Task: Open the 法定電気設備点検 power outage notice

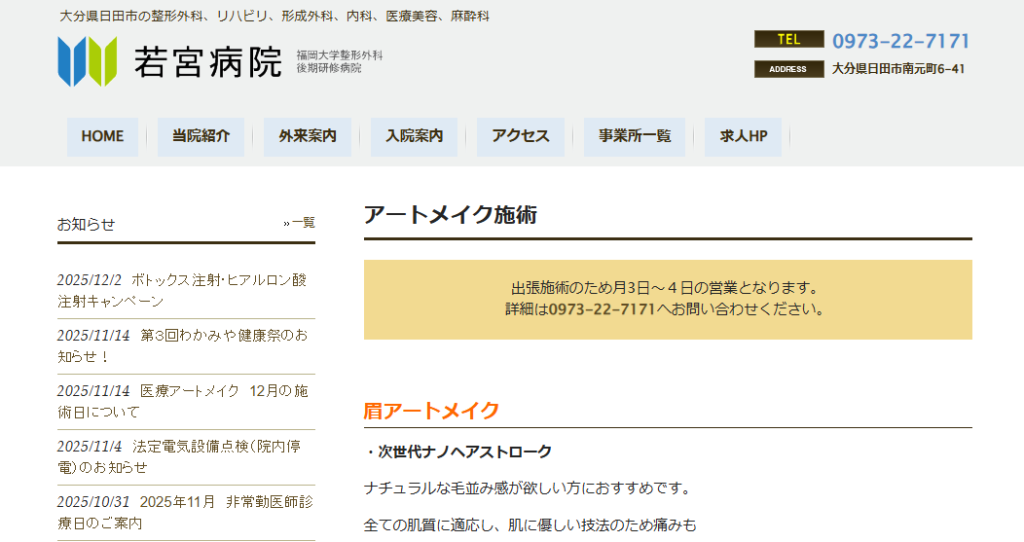Action: [182, 456]
